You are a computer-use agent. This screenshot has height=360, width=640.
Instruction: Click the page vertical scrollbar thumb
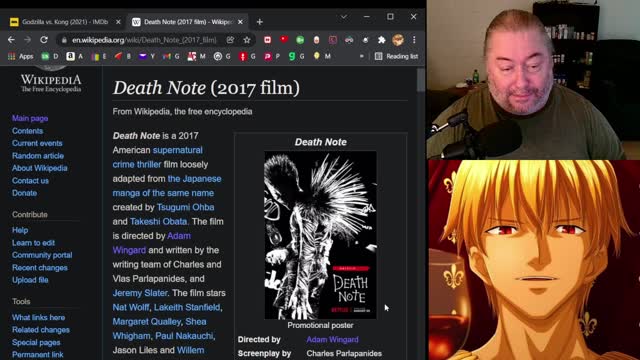click(x=420, y=80)
